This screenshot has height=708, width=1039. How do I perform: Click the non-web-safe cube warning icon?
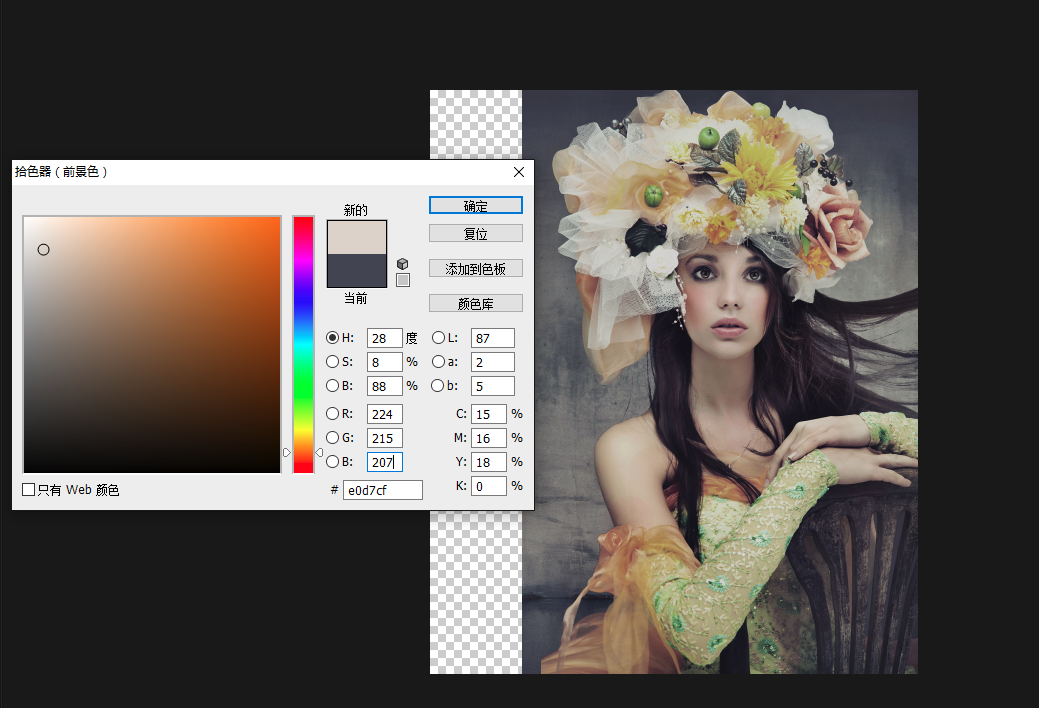pos(402,263)
